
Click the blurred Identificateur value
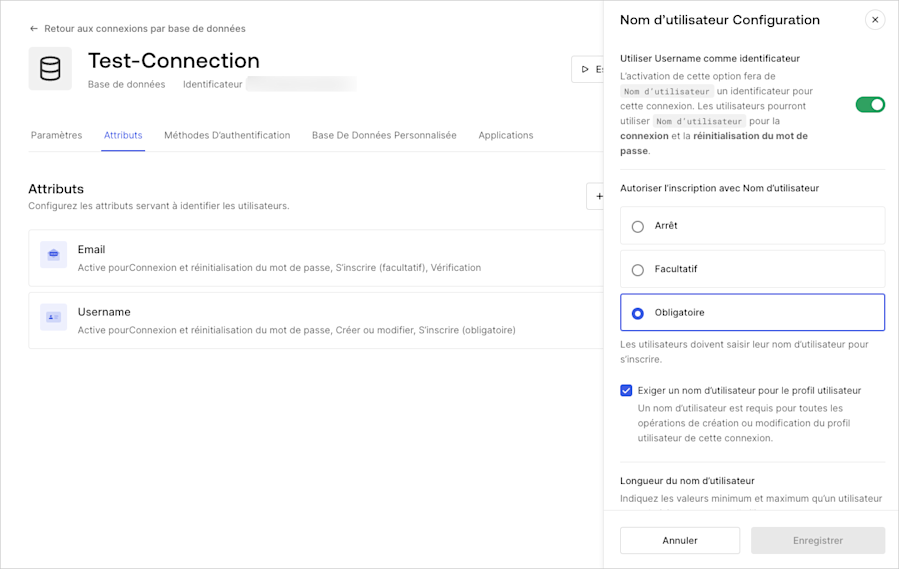pyautogui.click(x=302, y=84)
